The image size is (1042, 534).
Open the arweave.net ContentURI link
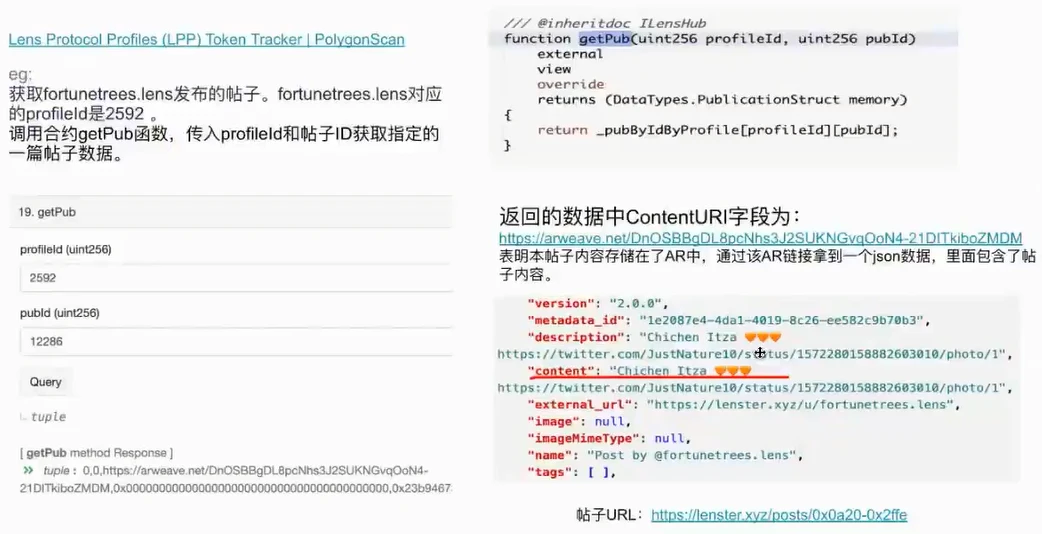[x=760, y=238]
